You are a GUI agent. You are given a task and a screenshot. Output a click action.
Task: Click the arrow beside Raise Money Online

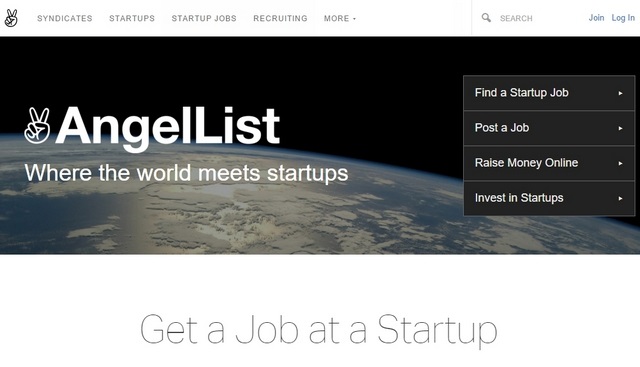click(x=620, y=163)
